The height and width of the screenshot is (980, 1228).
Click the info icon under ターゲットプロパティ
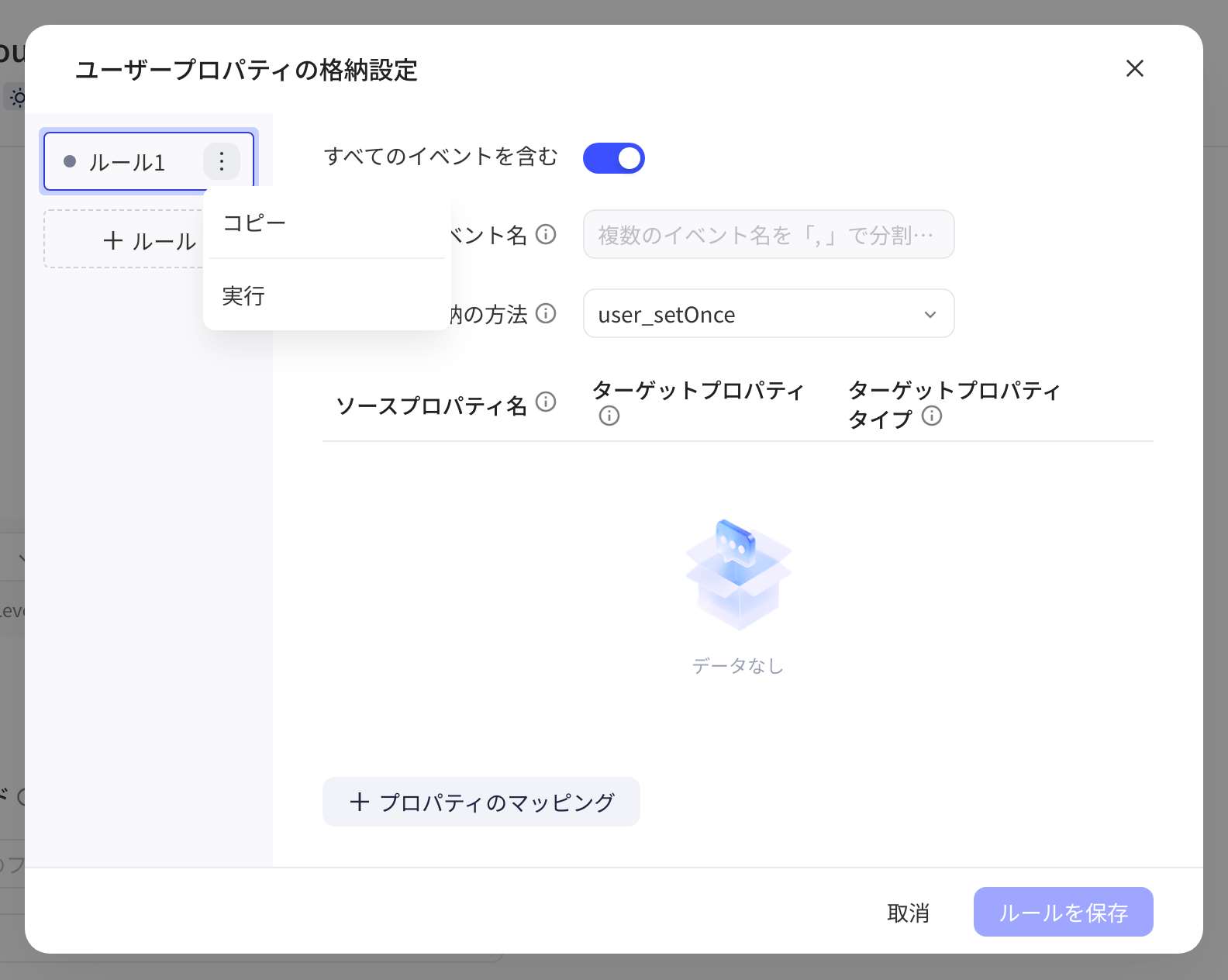pyautogui.click(x=609, y=416)
